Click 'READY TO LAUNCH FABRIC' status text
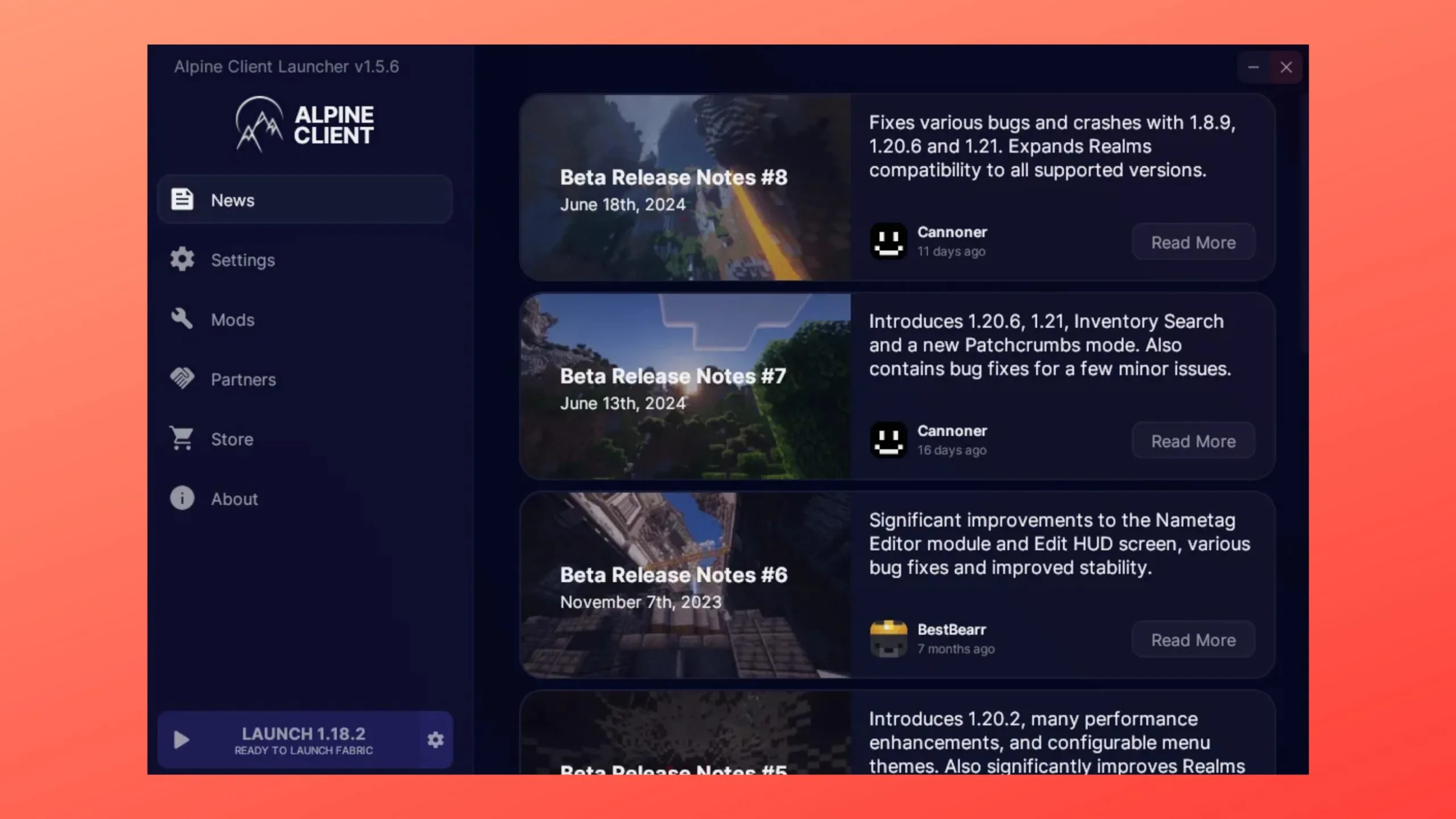The image size is (1456, 819). click(x=304, y=751)
